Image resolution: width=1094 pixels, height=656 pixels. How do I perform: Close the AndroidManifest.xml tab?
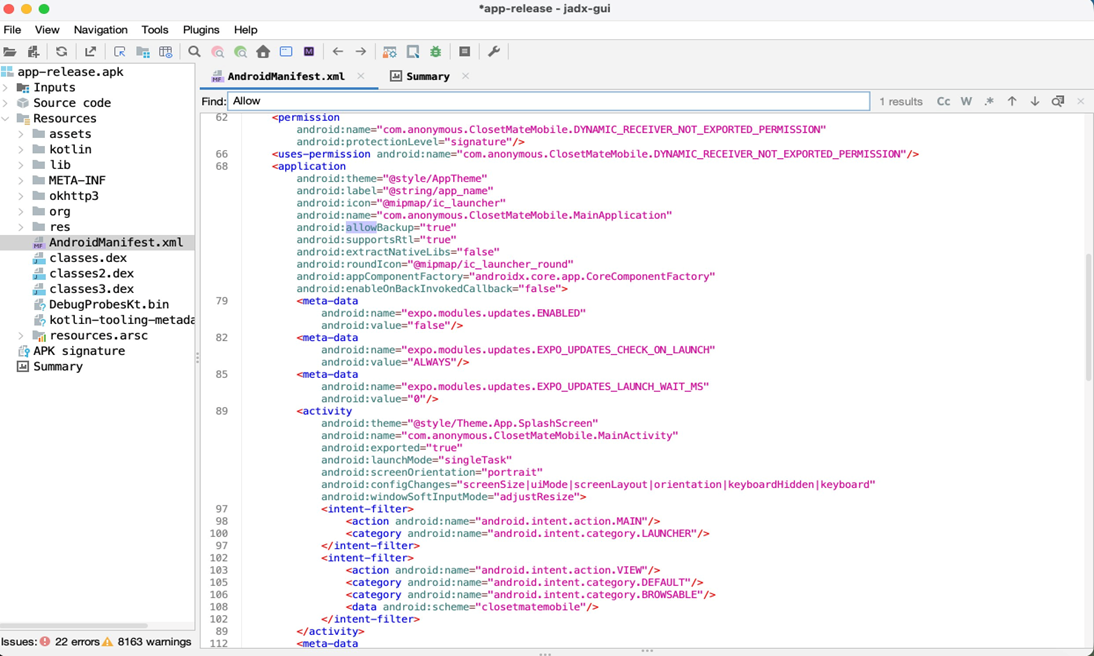361,76
